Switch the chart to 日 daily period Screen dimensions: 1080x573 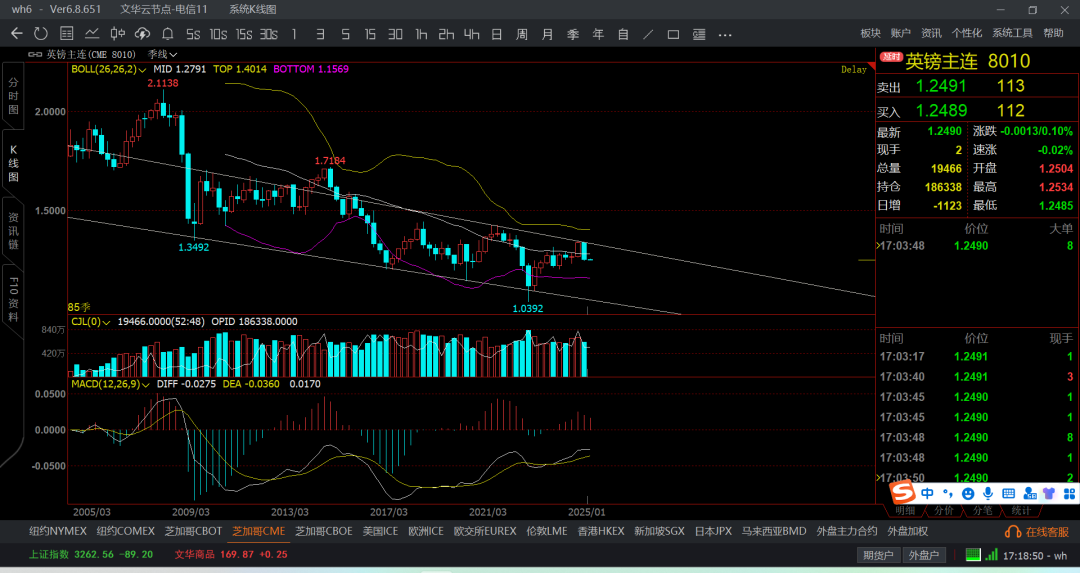[497, 34]
